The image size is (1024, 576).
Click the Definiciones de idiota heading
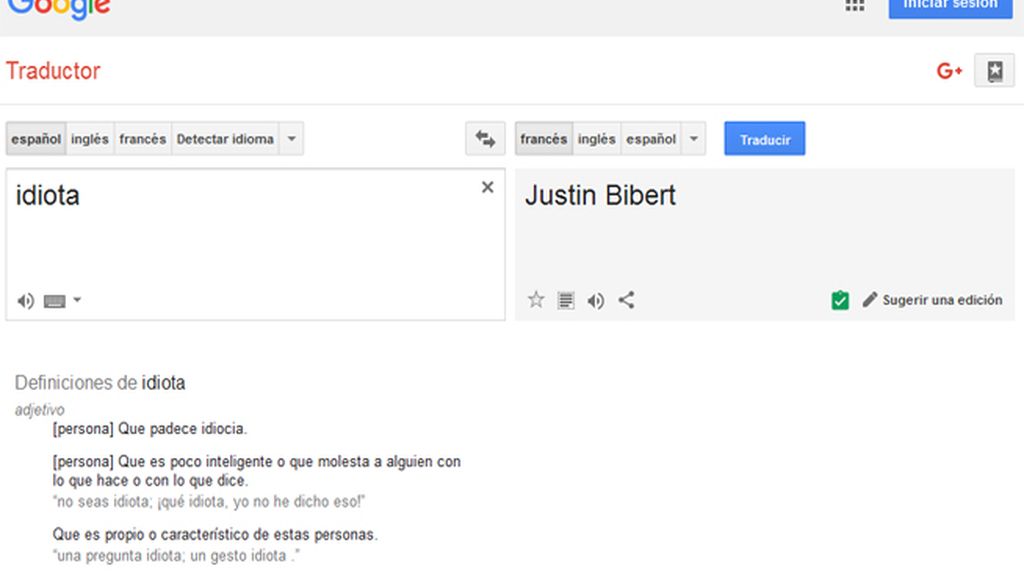pyautogui.click(x=100, y=383)
